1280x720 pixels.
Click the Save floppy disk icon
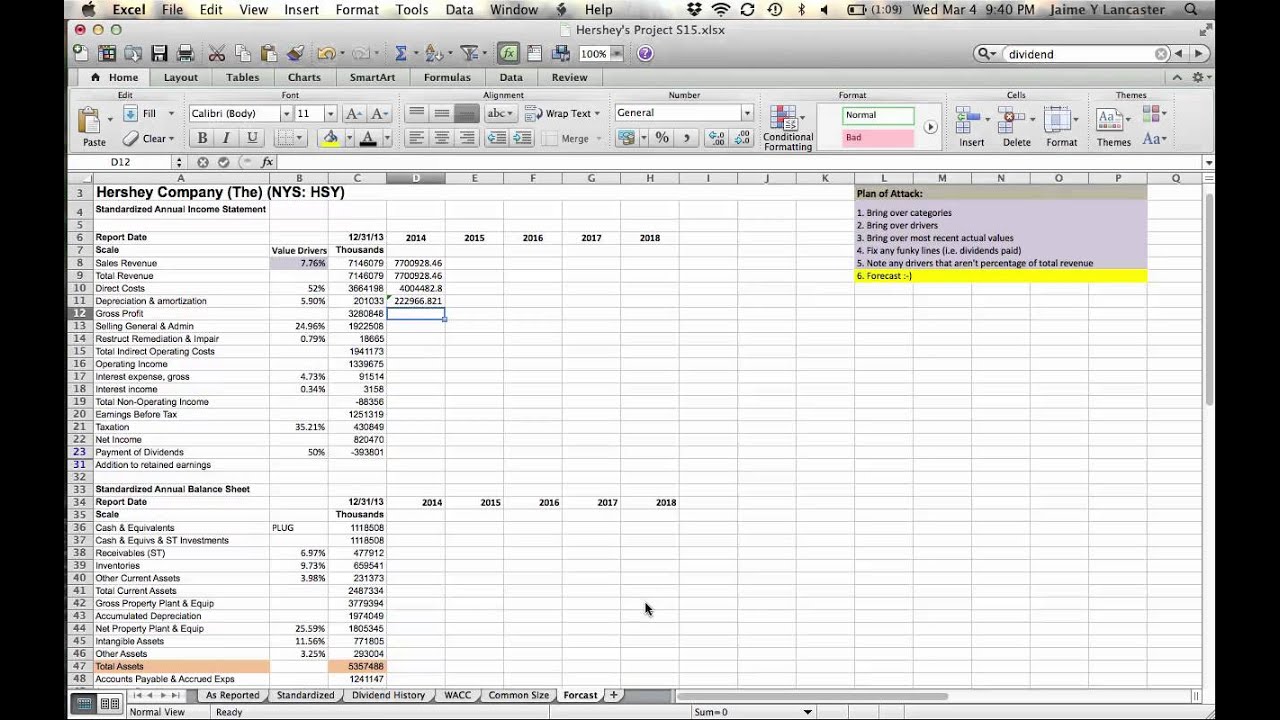[159, 53]
